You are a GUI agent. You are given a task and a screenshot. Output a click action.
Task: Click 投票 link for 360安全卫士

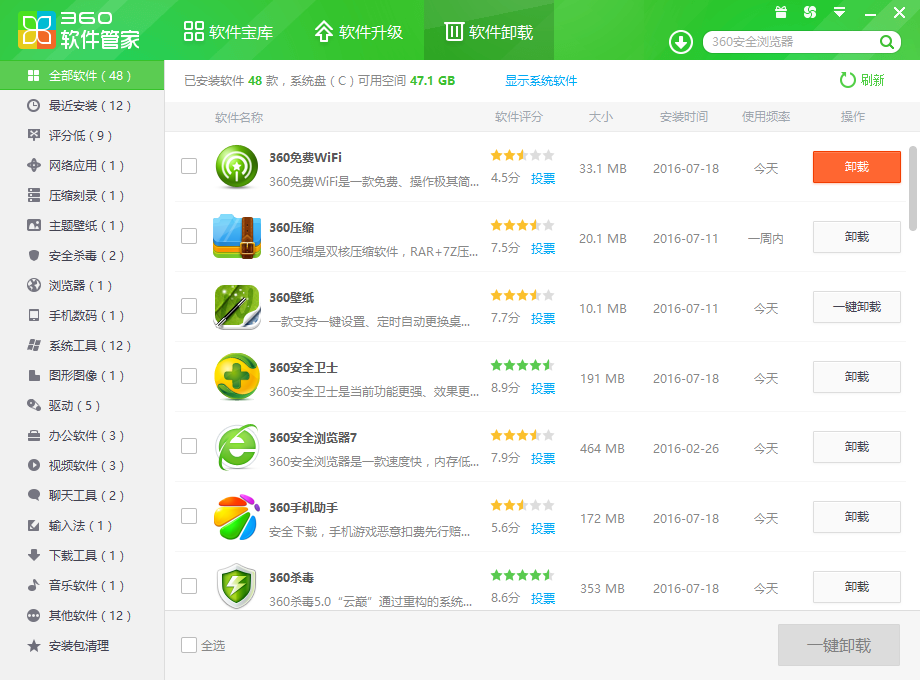point(543,388)
